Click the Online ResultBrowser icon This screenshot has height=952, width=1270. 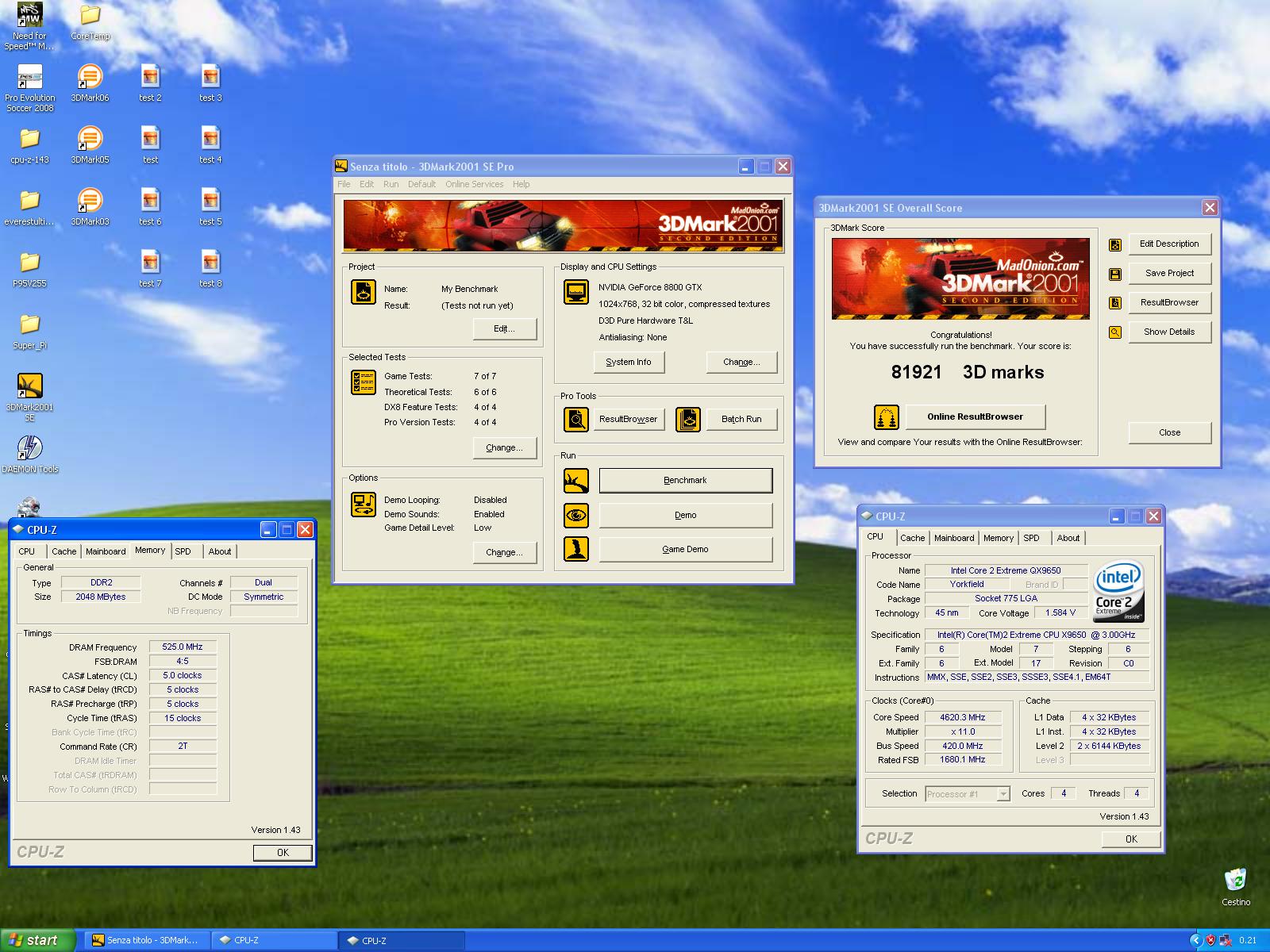887,416
